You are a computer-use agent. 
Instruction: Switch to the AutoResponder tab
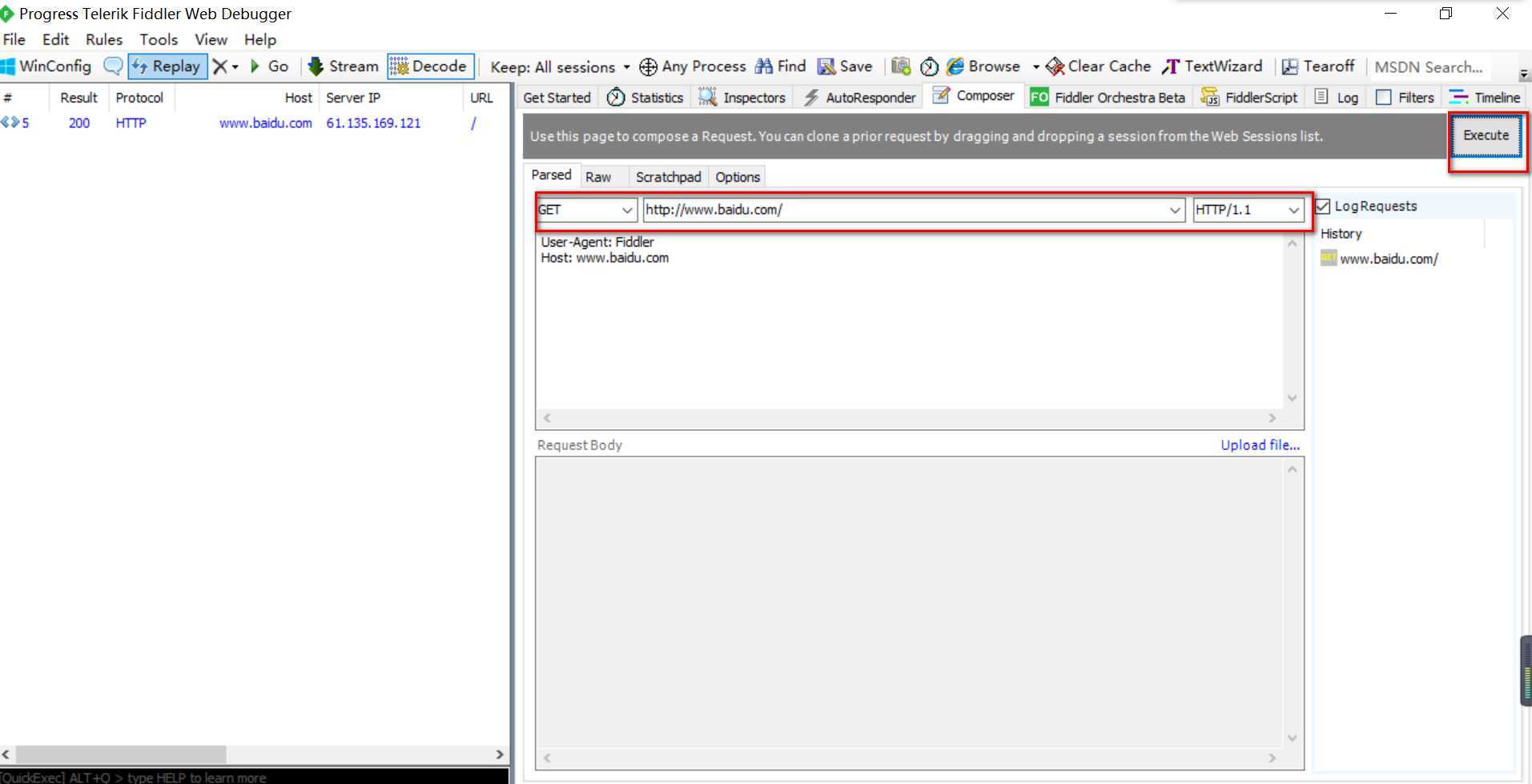coord(860,97)
